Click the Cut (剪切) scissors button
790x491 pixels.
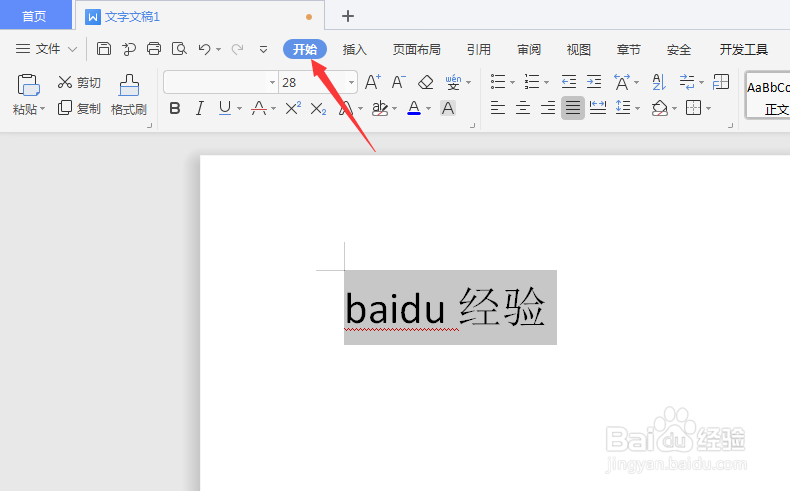point(79,82)
